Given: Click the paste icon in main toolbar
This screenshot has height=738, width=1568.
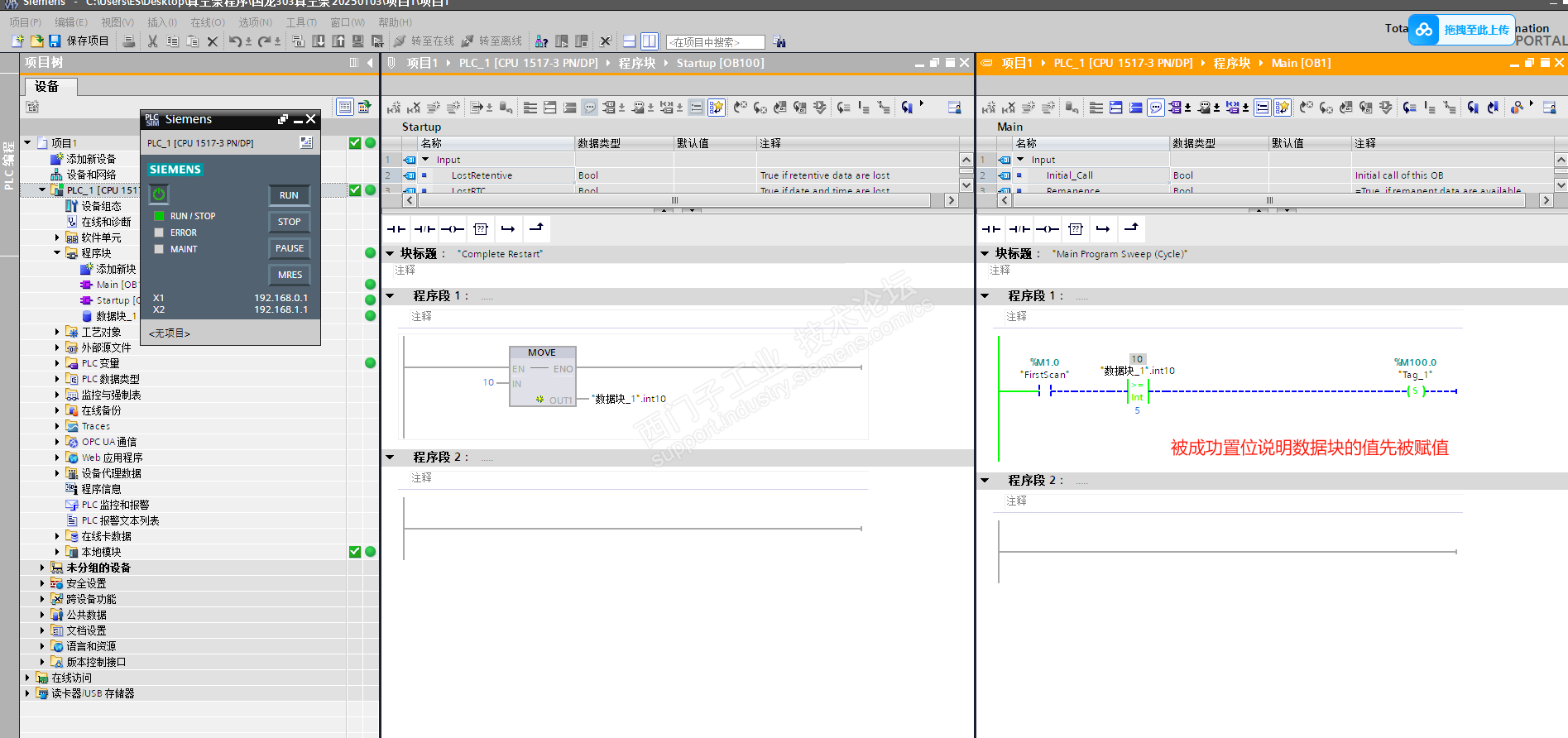Looking at the screenshot, I should 192,41.
